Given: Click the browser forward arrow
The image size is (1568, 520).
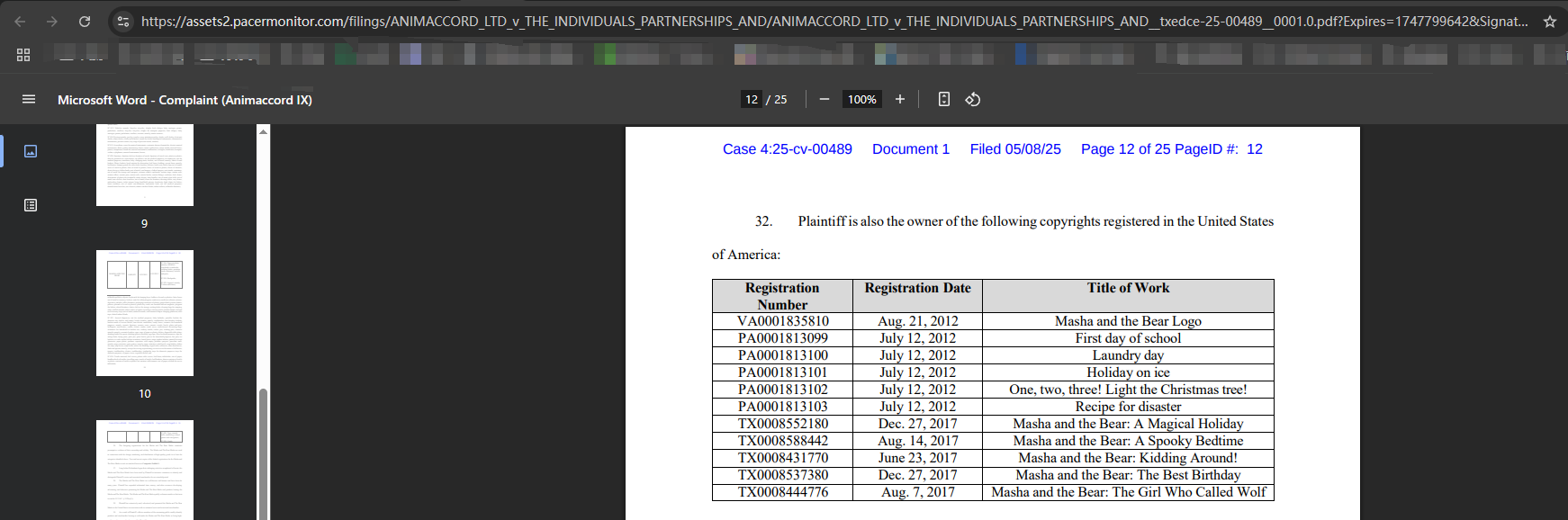Looking at the screenshot, I should [x=52, y=22].
